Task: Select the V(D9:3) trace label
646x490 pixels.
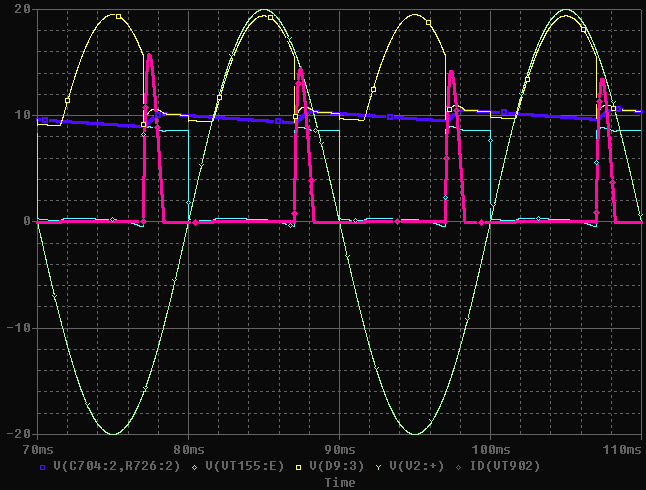Action: tap(337, 467)
